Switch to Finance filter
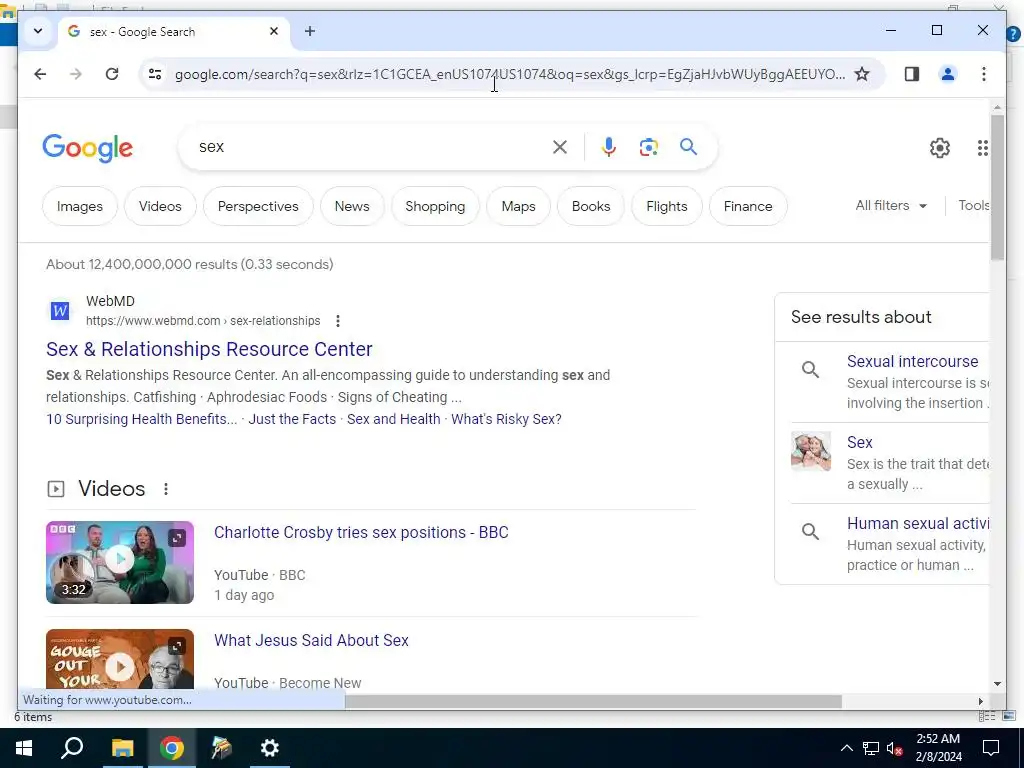The image size is (1024, 768). point(748,206)
